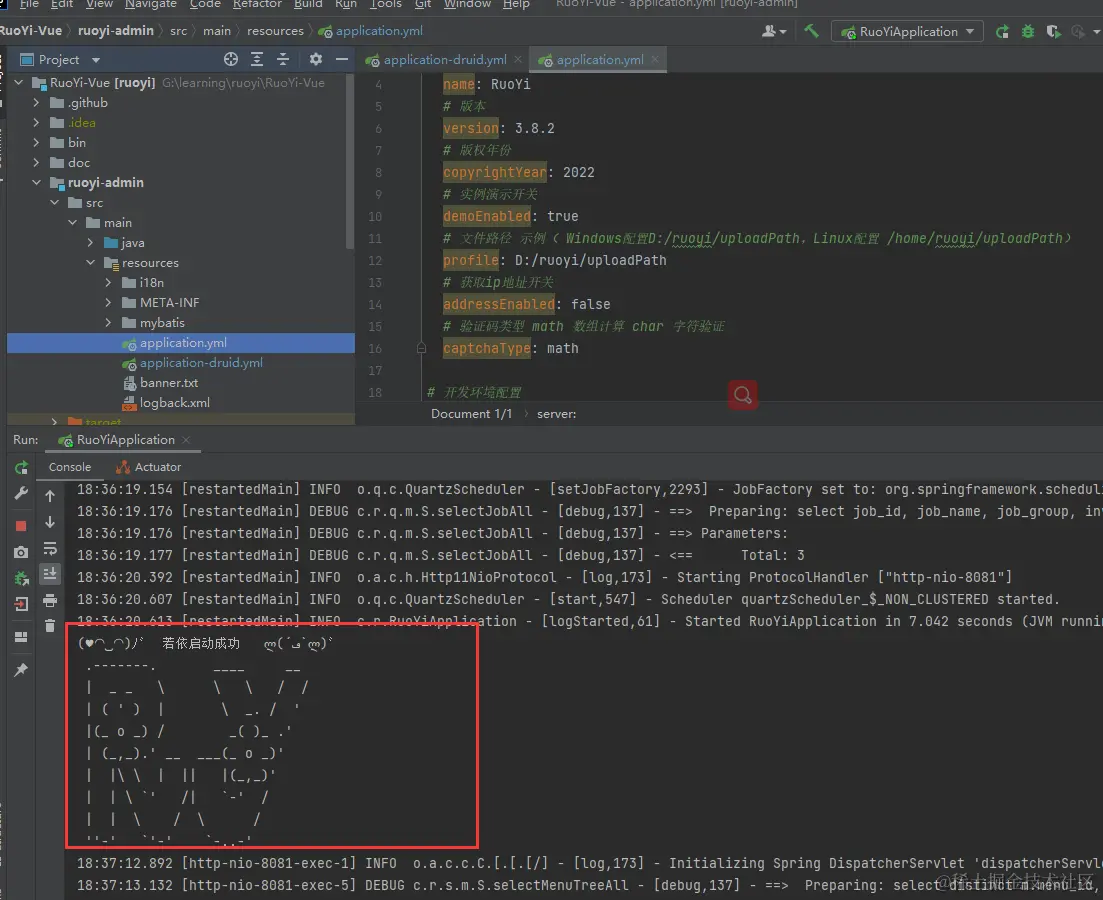Viewport: 1103px width, 900px height.
Task: Expand the mybatis folder
Action: click(x=108, y=322)
